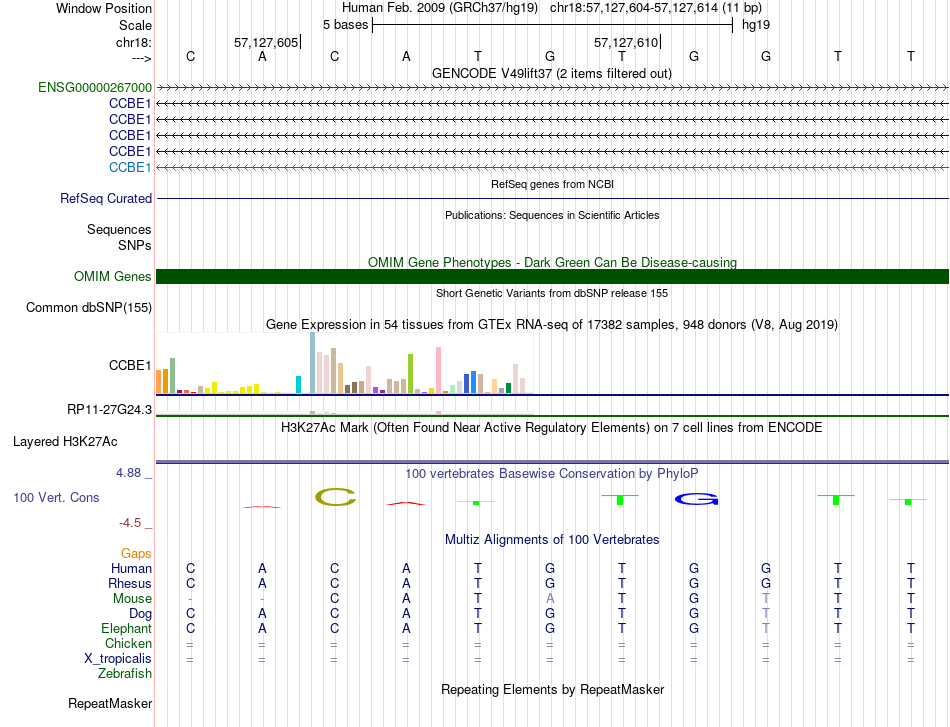Click the ENSG00000267000 gene label
Screen dimensions: 950x727
point(95,87)
